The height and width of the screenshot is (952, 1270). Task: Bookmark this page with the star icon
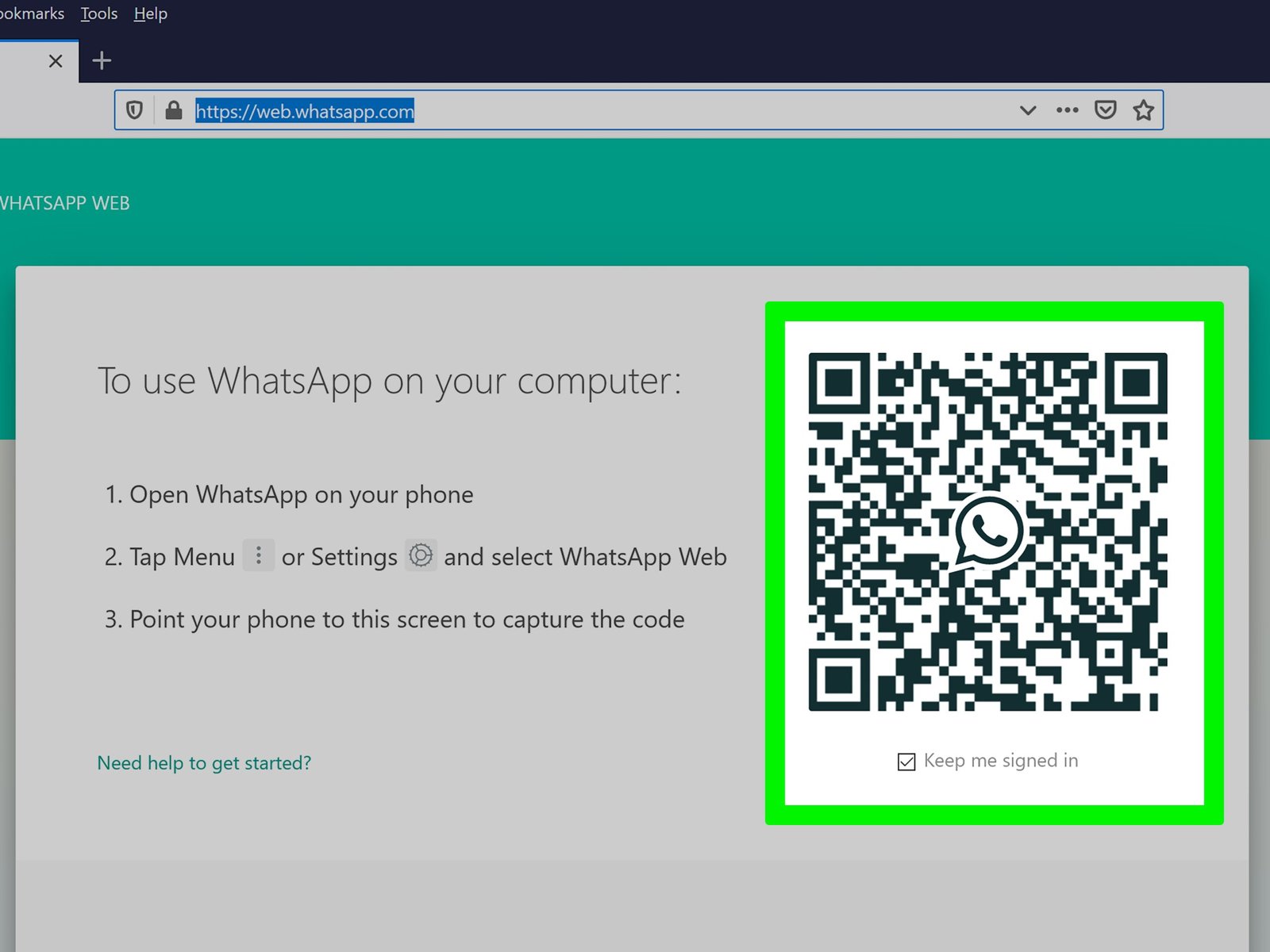click(x=1143, y=110)
